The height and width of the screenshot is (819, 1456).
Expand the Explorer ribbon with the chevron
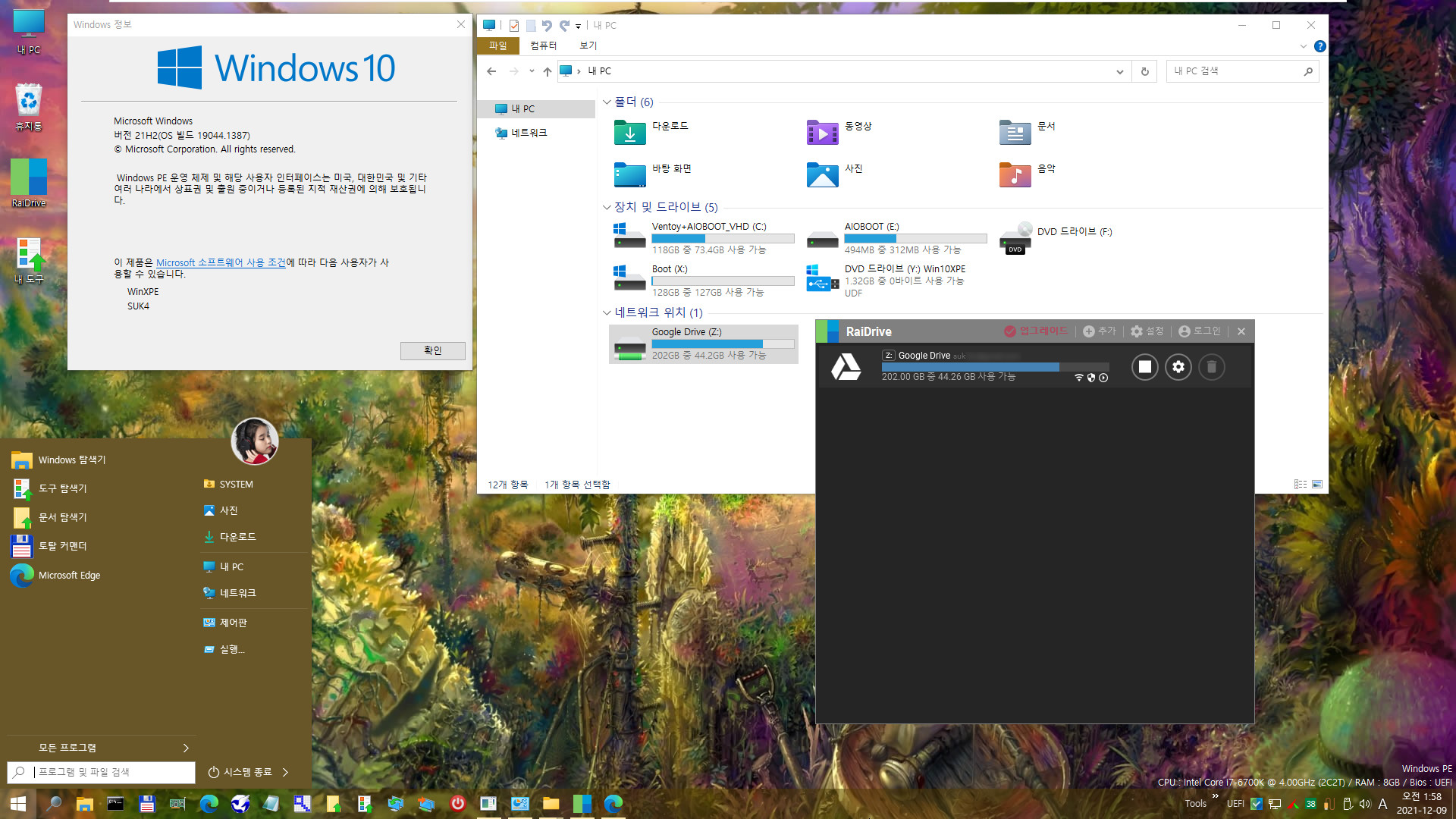pos(1303,46)
